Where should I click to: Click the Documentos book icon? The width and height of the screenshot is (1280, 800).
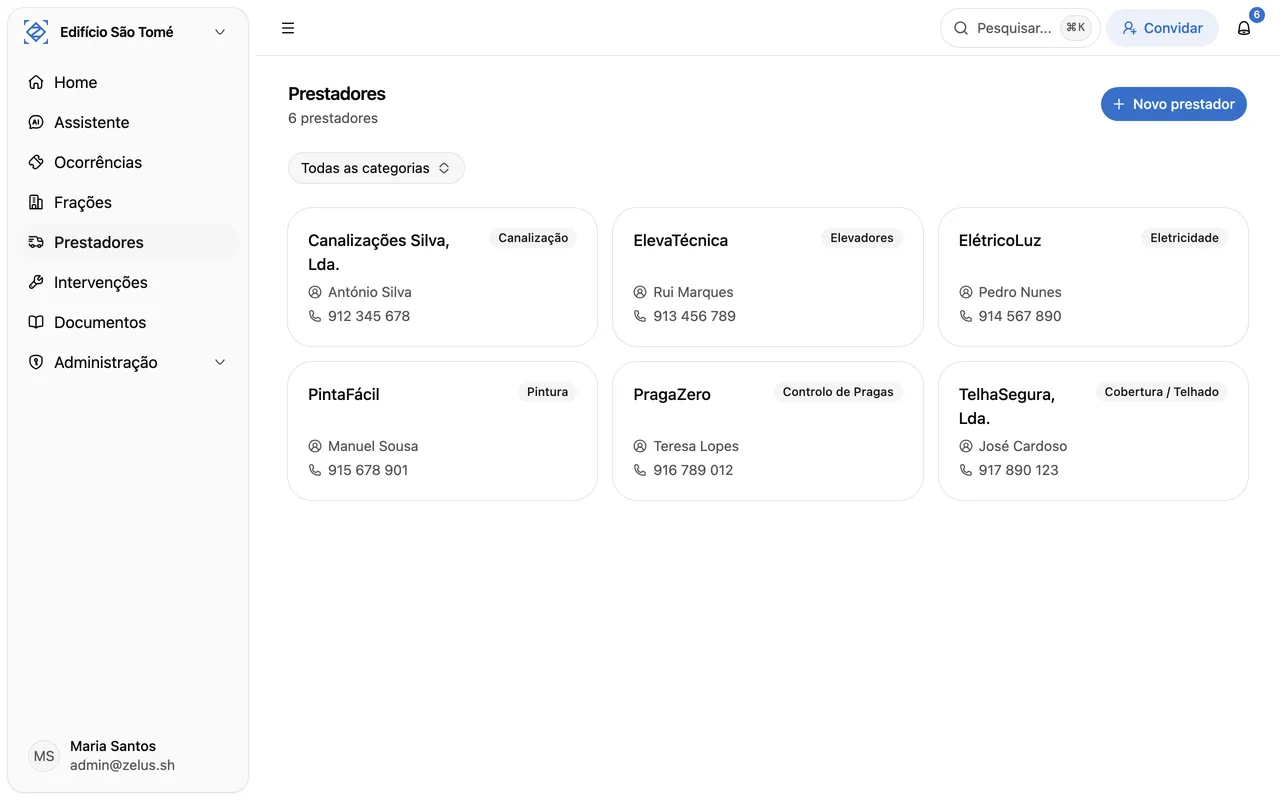click(36, 322)
